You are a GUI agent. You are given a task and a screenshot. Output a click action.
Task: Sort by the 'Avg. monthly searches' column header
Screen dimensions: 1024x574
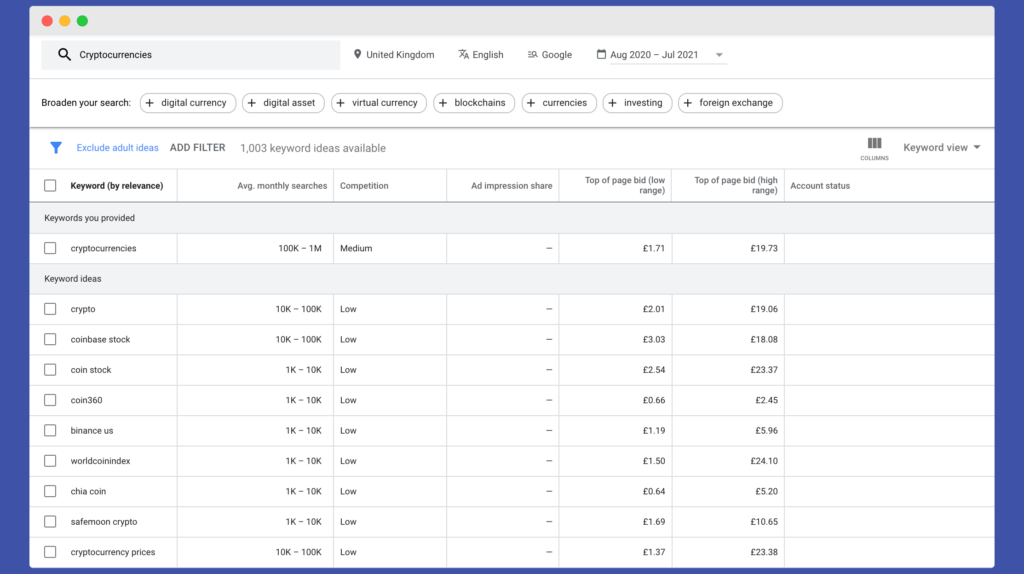pyautogui.click(x=282, y=186)
